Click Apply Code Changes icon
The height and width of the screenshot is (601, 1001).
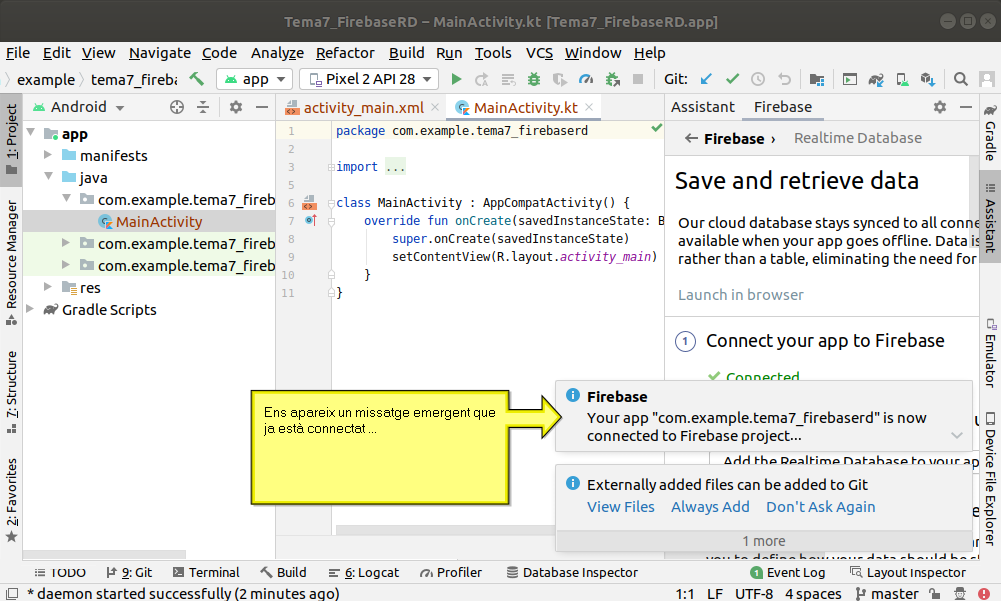(x=508, y=79)
